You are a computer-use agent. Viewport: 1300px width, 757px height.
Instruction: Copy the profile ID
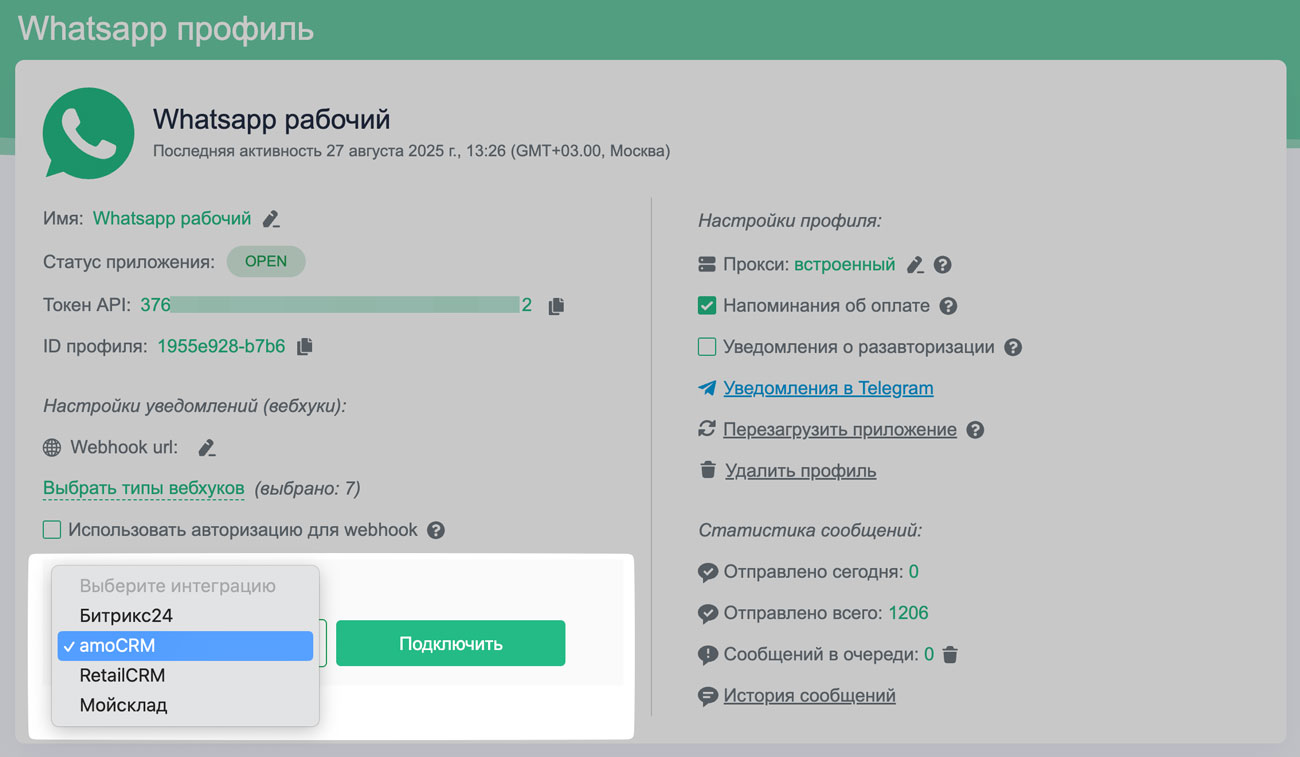point(305,347)
